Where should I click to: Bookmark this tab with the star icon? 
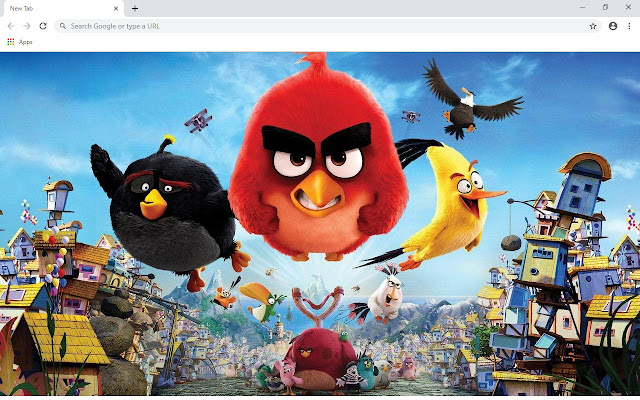tap(593, 26)
